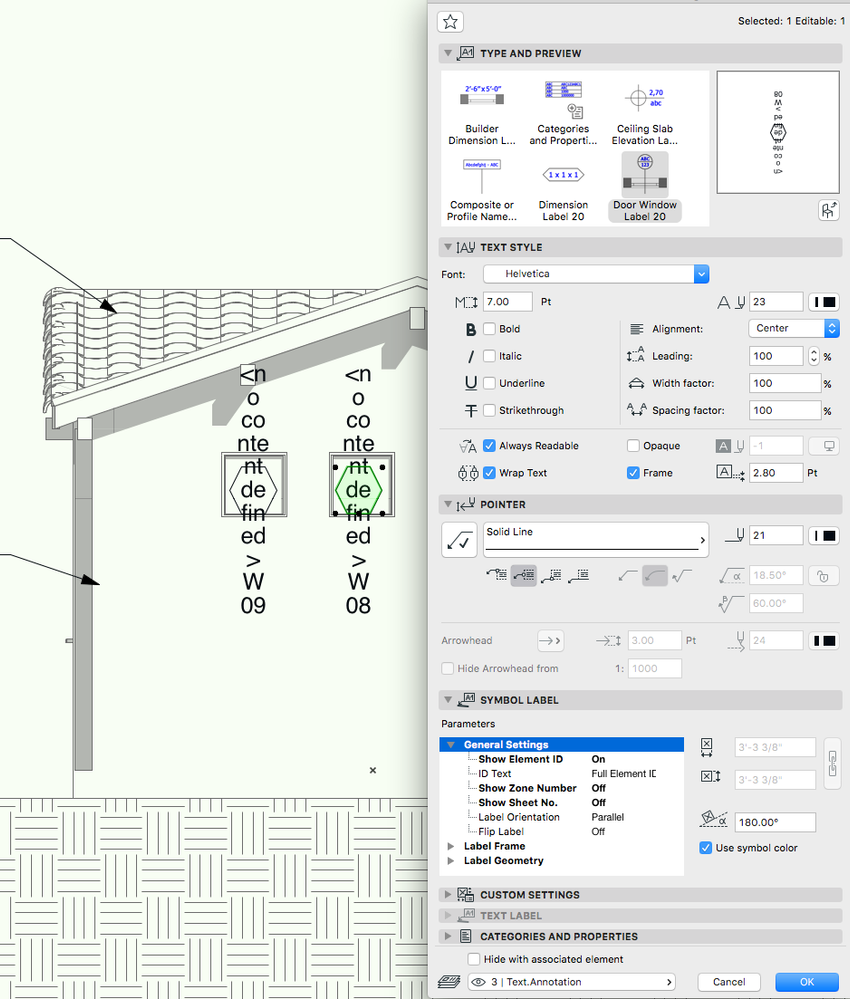
Task: Open the layer selector 3 | Text.Annotation
Action: [x=572, y=982]
